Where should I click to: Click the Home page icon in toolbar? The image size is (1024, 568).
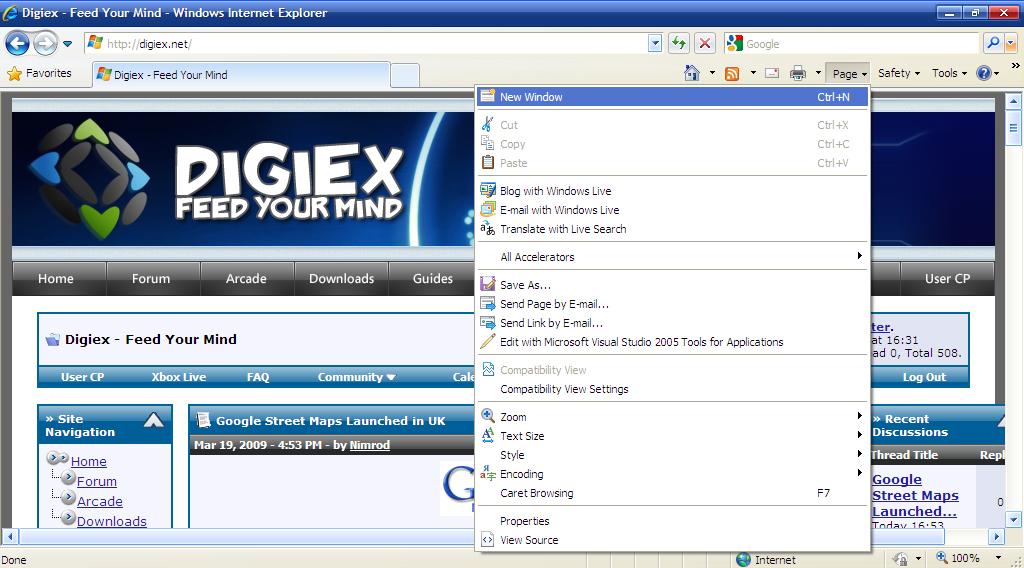pos(692,73)
